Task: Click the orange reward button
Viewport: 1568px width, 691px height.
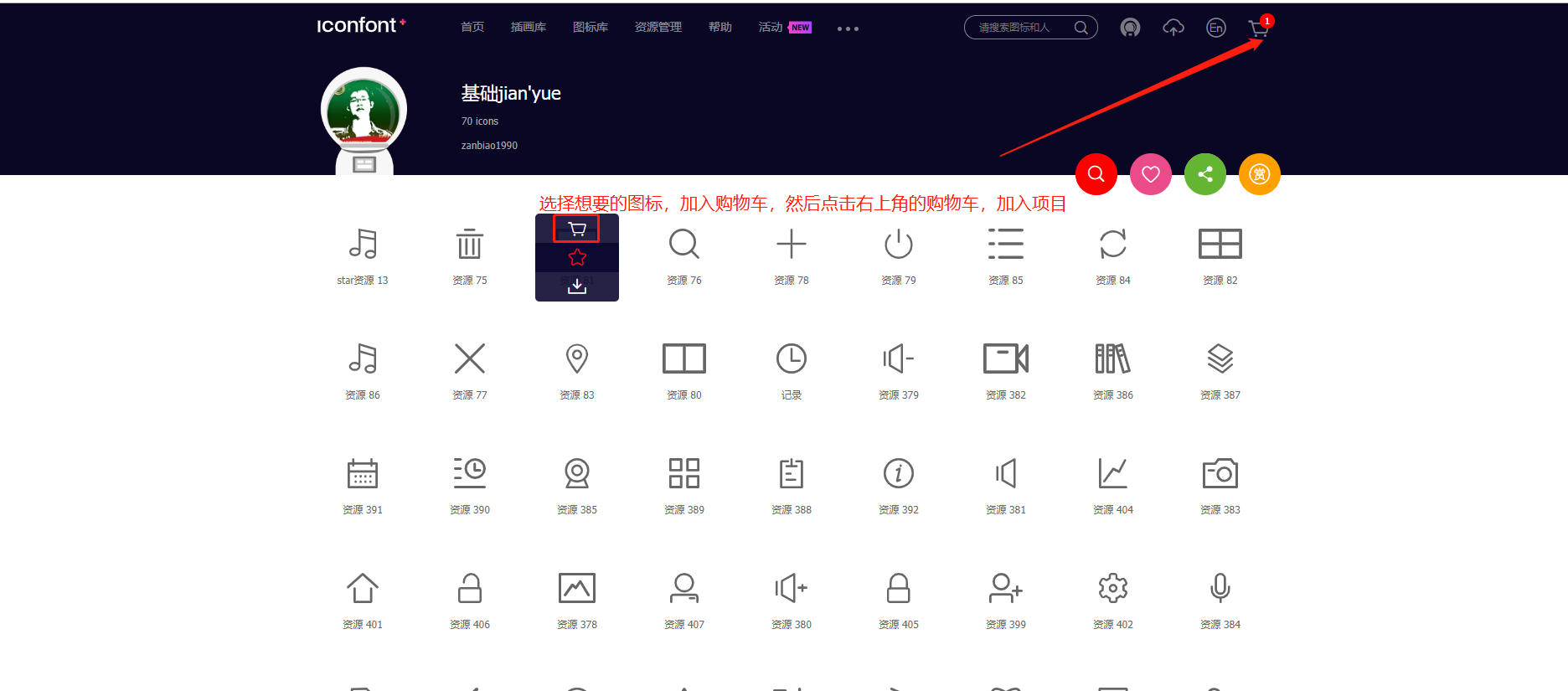Action: point(1260,174)
